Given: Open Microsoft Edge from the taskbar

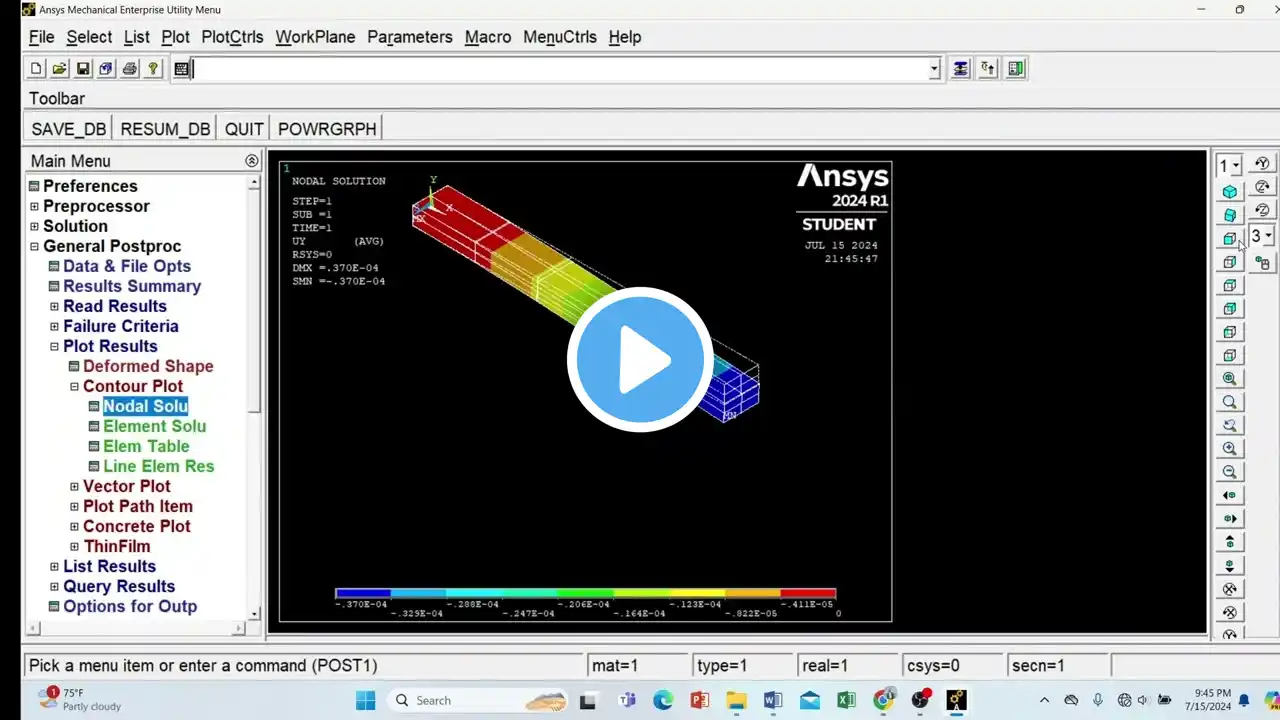Looking at the screenshot, I should [663, 700].
